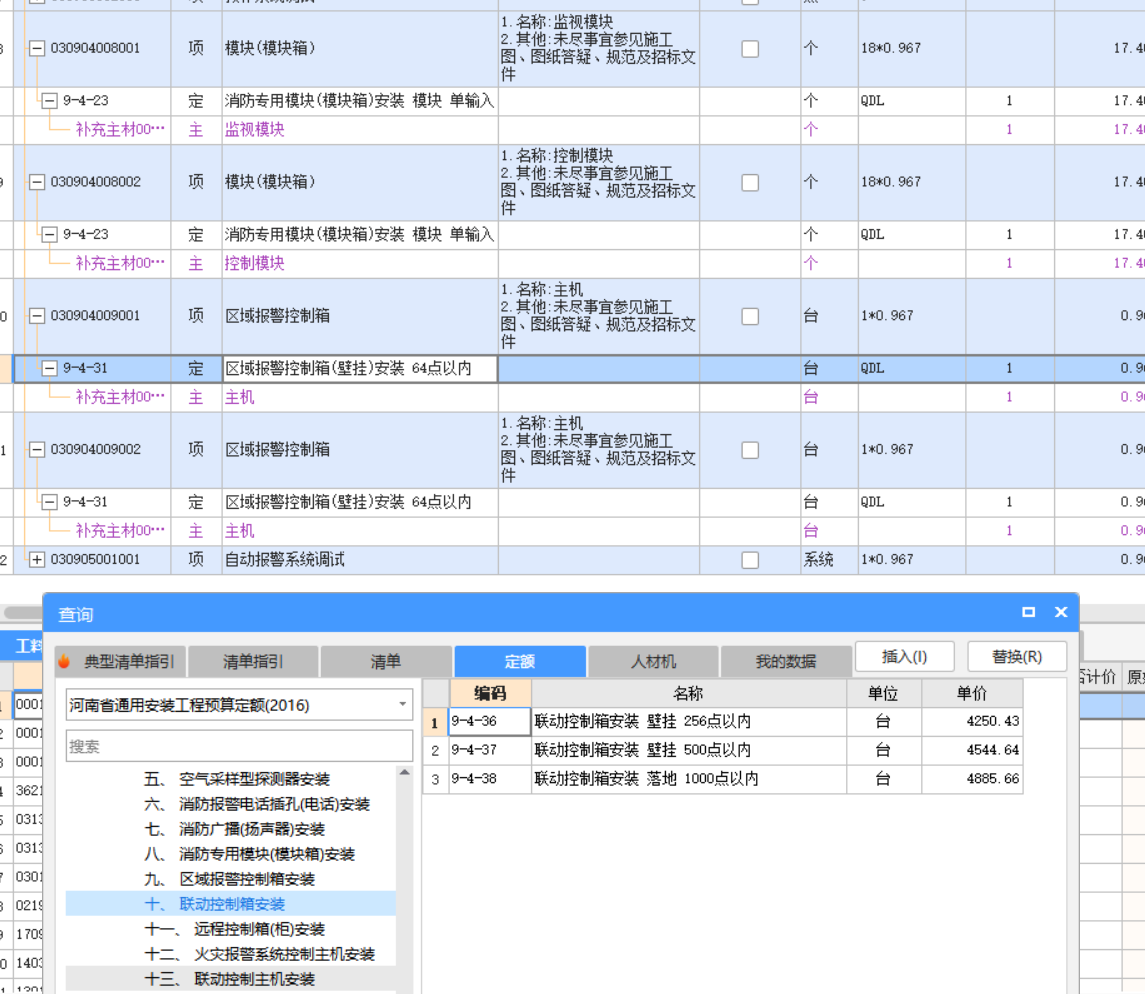Collapse item 030904008002
This screenshot has height=994, width=1145.
(x=37, y=183)
